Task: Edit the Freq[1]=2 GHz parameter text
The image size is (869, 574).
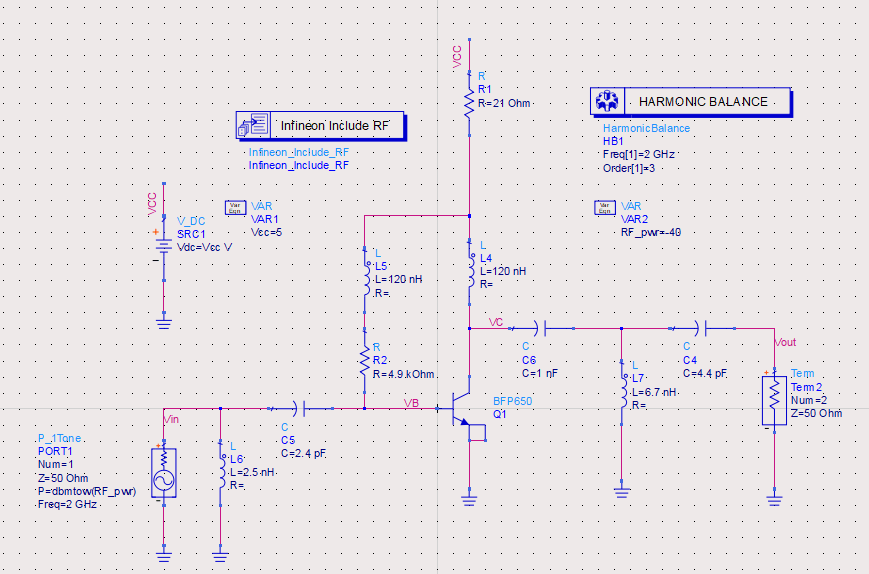Action: pos(638,155)
